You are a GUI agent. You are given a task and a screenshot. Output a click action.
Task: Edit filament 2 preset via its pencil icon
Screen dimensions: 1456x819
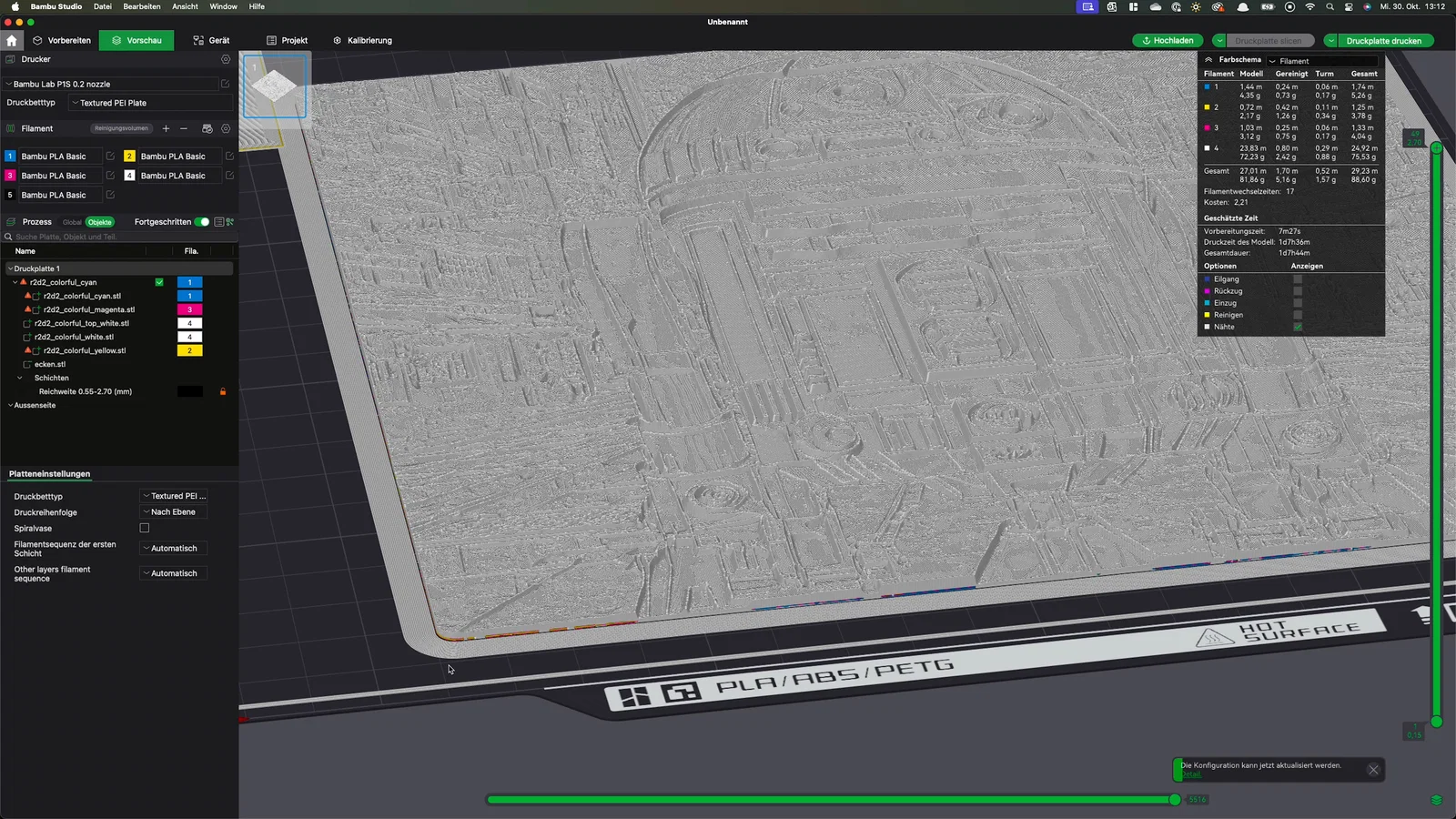click(x=229, y=157)
